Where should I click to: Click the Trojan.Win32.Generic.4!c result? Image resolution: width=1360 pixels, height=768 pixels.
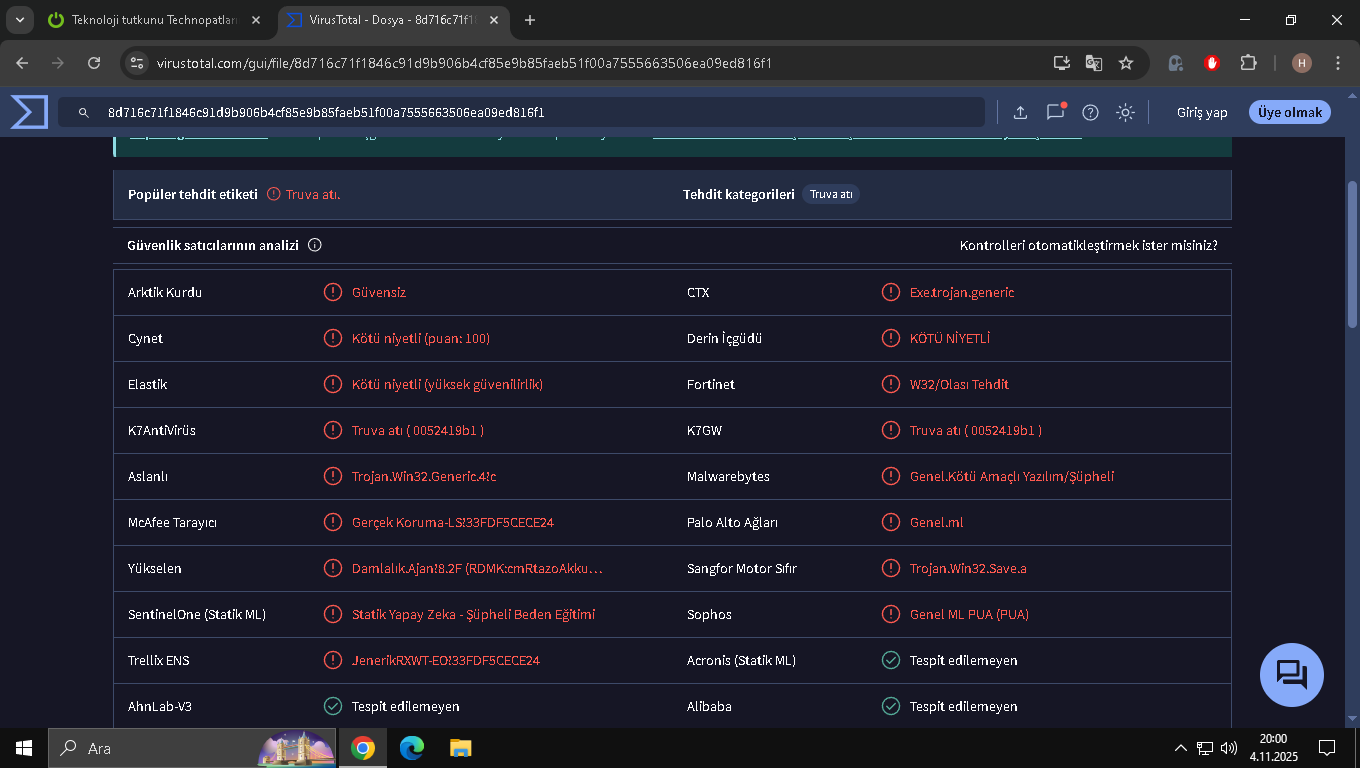coord(424,476)
